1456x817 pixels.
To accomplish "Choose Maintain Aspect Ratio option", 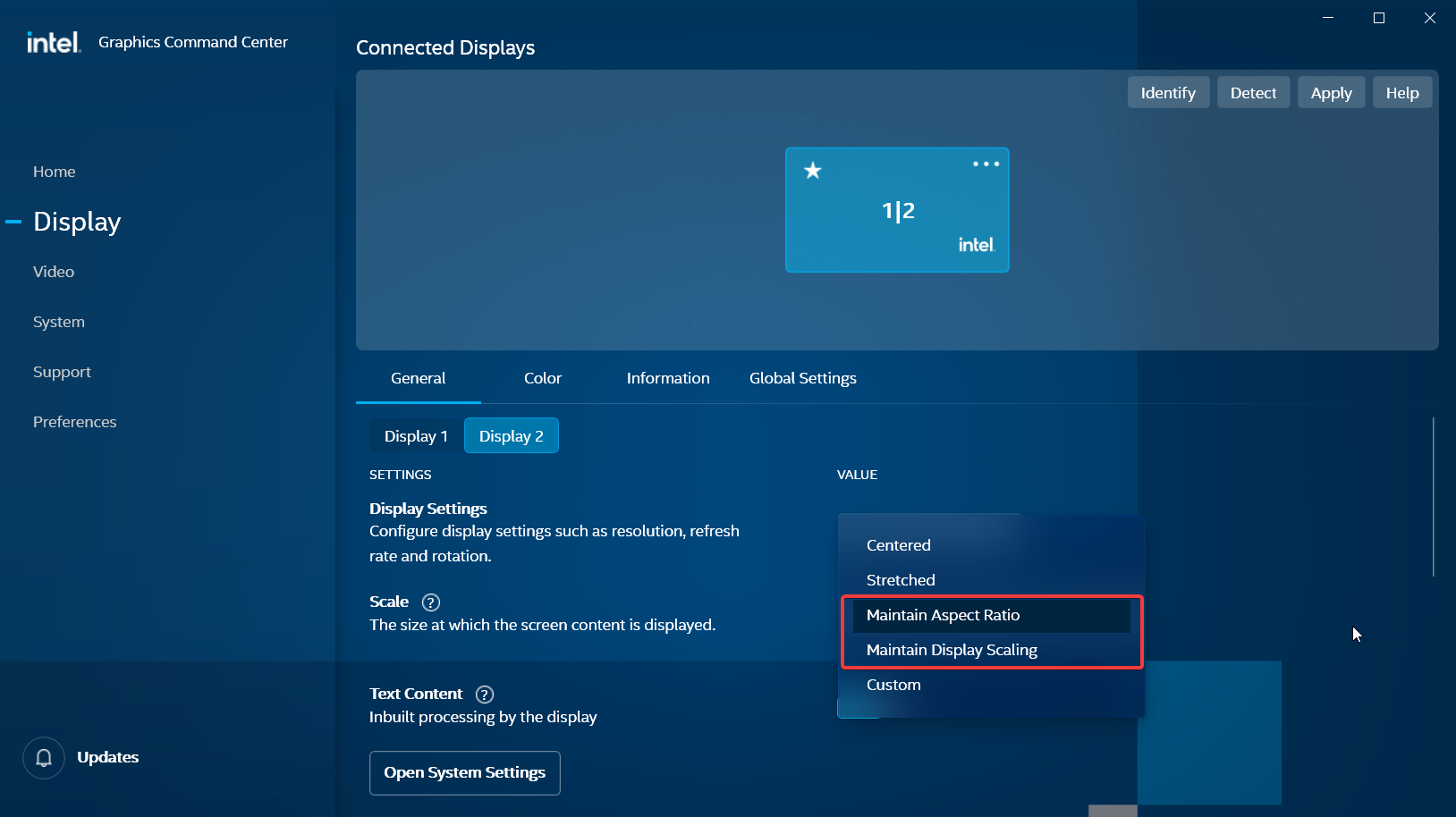I will [x=991, y=615].
